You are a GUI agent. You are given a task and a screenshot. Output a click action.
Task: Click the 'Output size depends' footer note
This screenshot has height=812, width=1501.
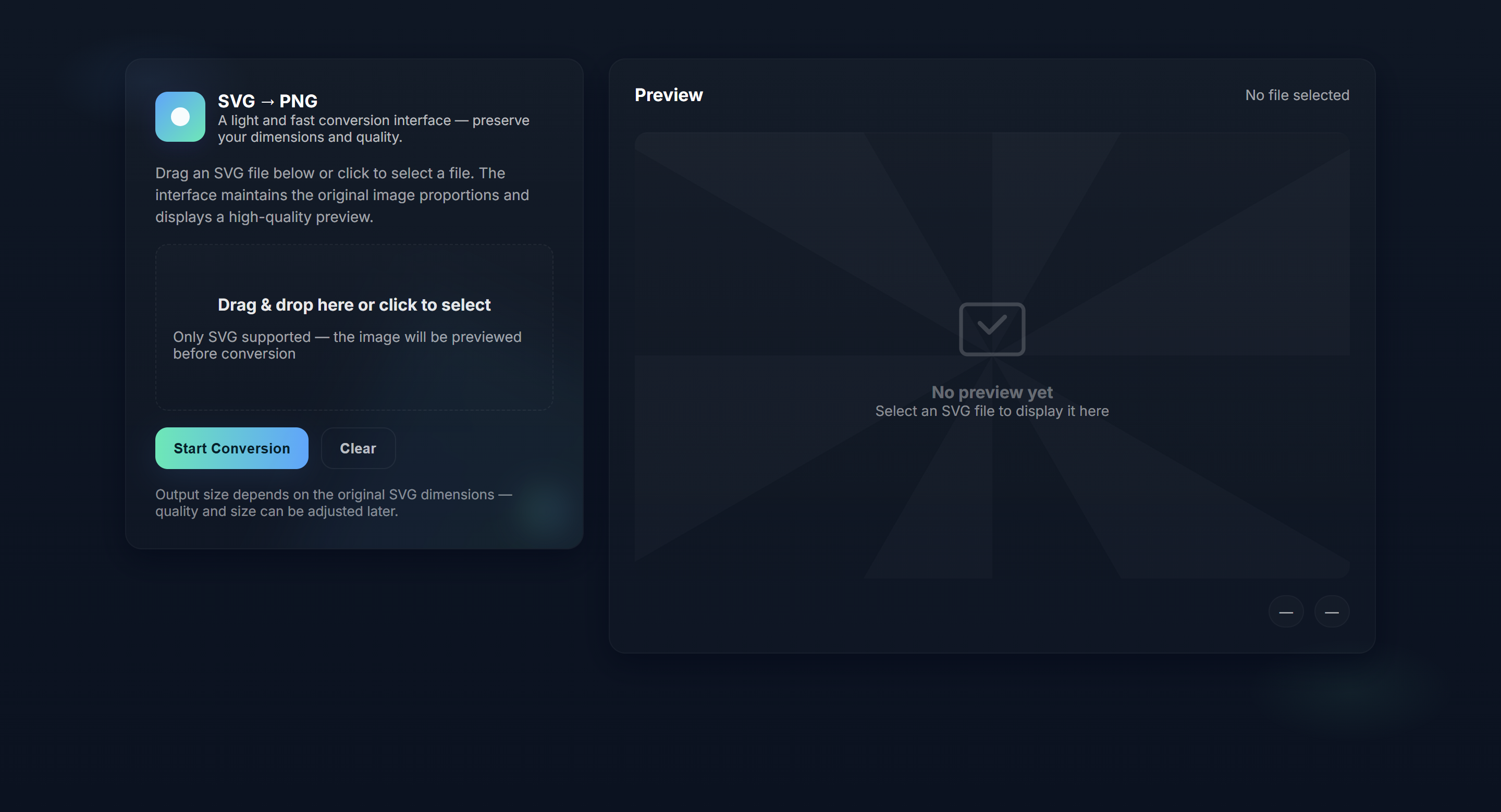(334, 502)
